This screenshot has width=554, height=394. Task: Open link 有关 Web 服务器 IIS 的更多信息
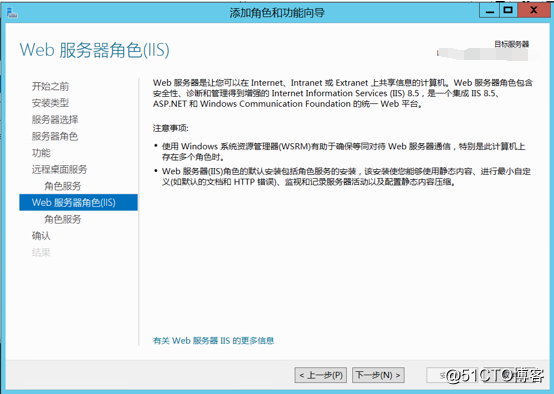pyautogui.click(x=213, y=341)
